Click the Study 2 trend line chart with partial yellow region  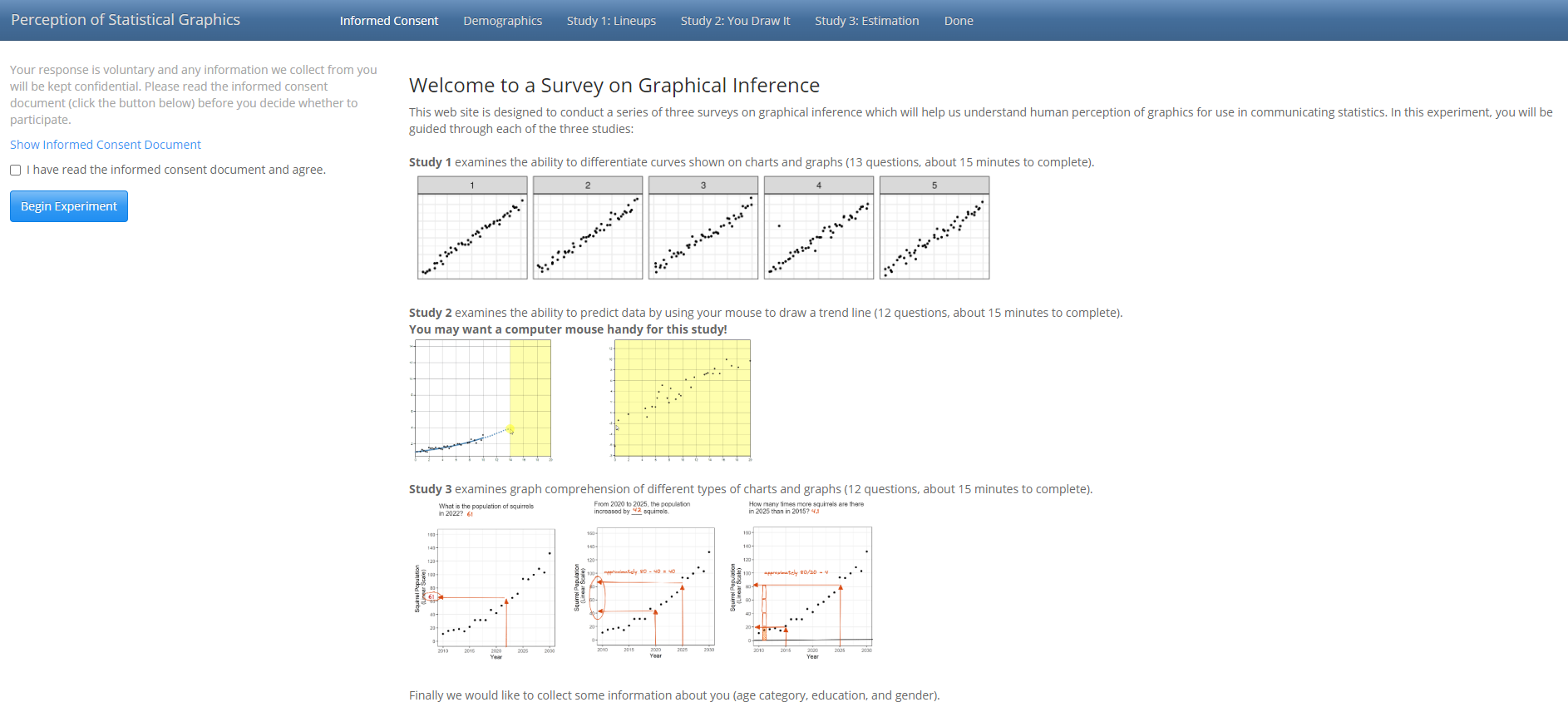pos(481,400)
